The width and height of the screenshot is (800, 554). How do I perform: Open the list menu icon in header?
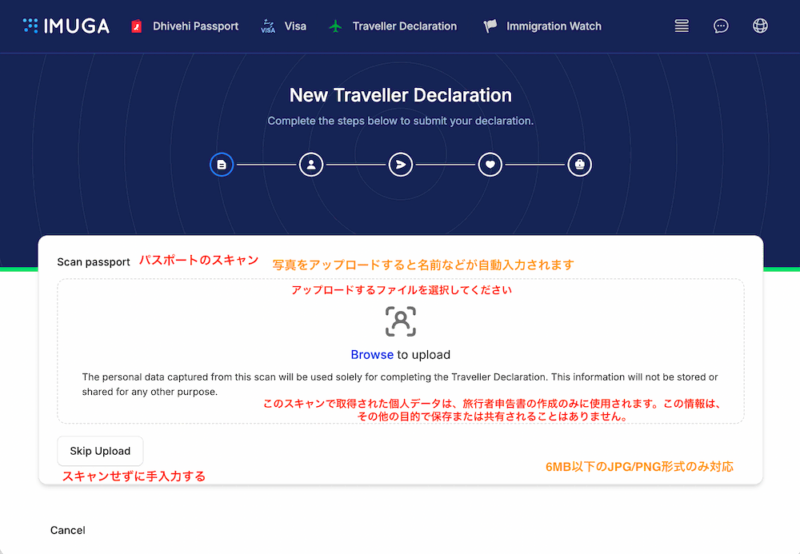pos(682,26)
